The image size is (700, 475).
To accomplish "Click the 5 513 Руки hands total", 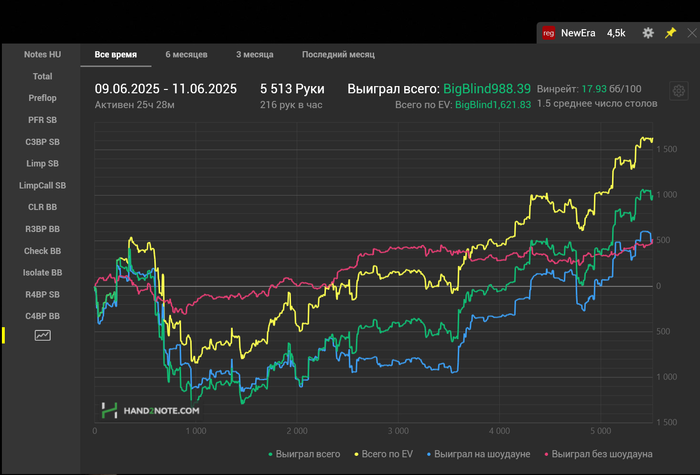I will tap(292, 89).
